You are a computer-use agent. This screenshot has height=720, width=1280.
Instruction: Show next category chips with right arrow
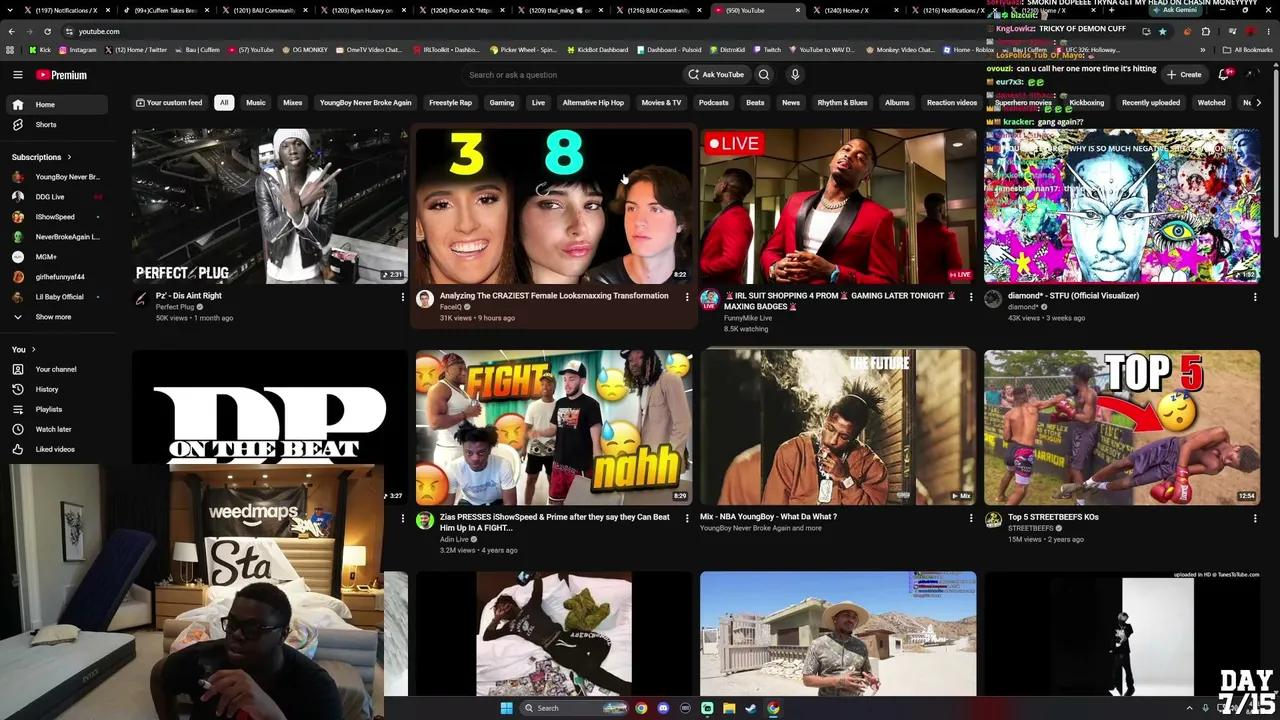point(1258,103)
